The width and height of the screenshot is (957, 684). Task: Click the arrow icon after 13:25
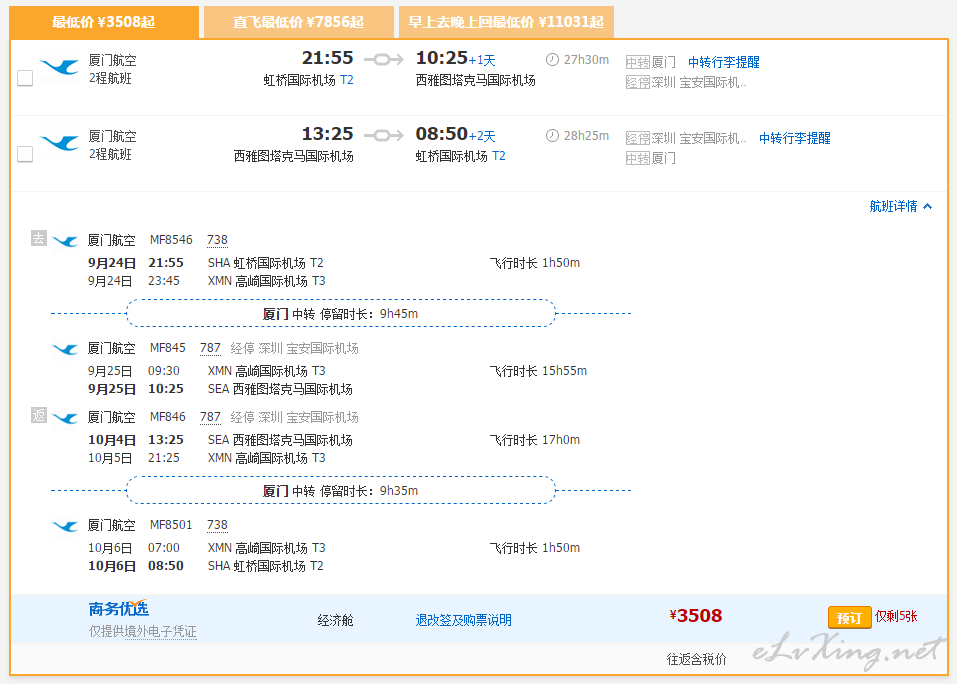[384, 135]
